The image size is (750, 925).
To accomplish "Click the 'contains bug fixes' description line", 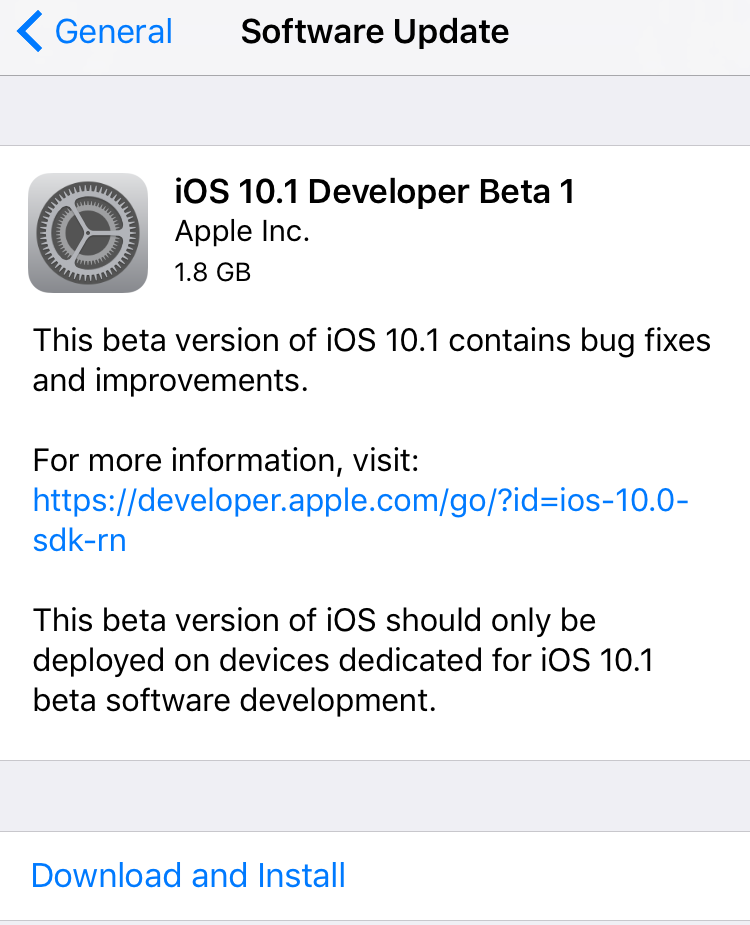I will (x=372, y=341).
